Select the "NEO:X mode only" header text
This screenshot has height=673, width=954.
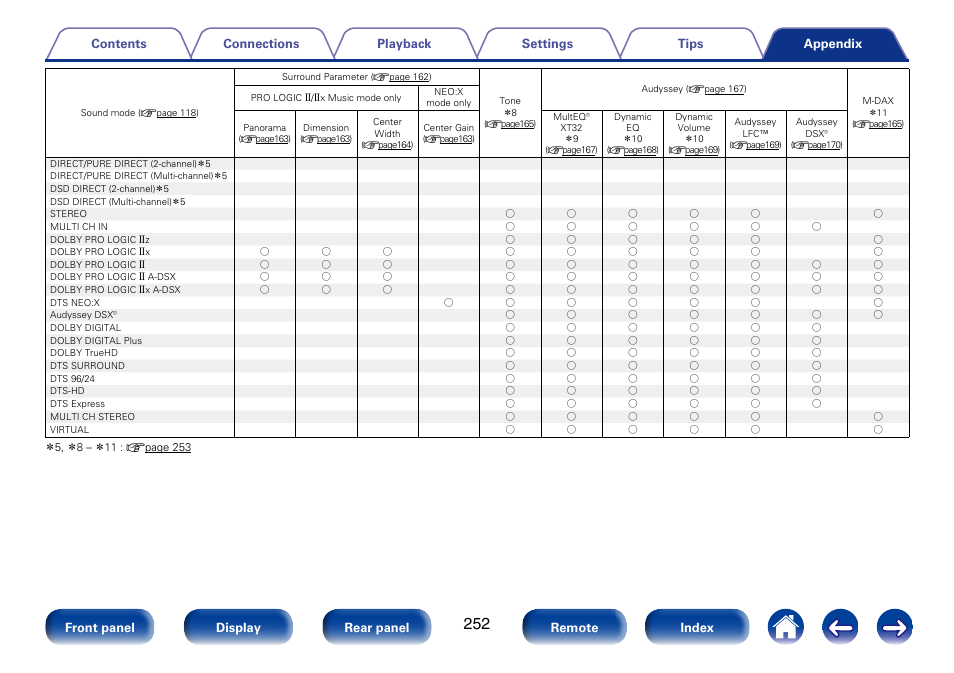(x=449, y=97)
